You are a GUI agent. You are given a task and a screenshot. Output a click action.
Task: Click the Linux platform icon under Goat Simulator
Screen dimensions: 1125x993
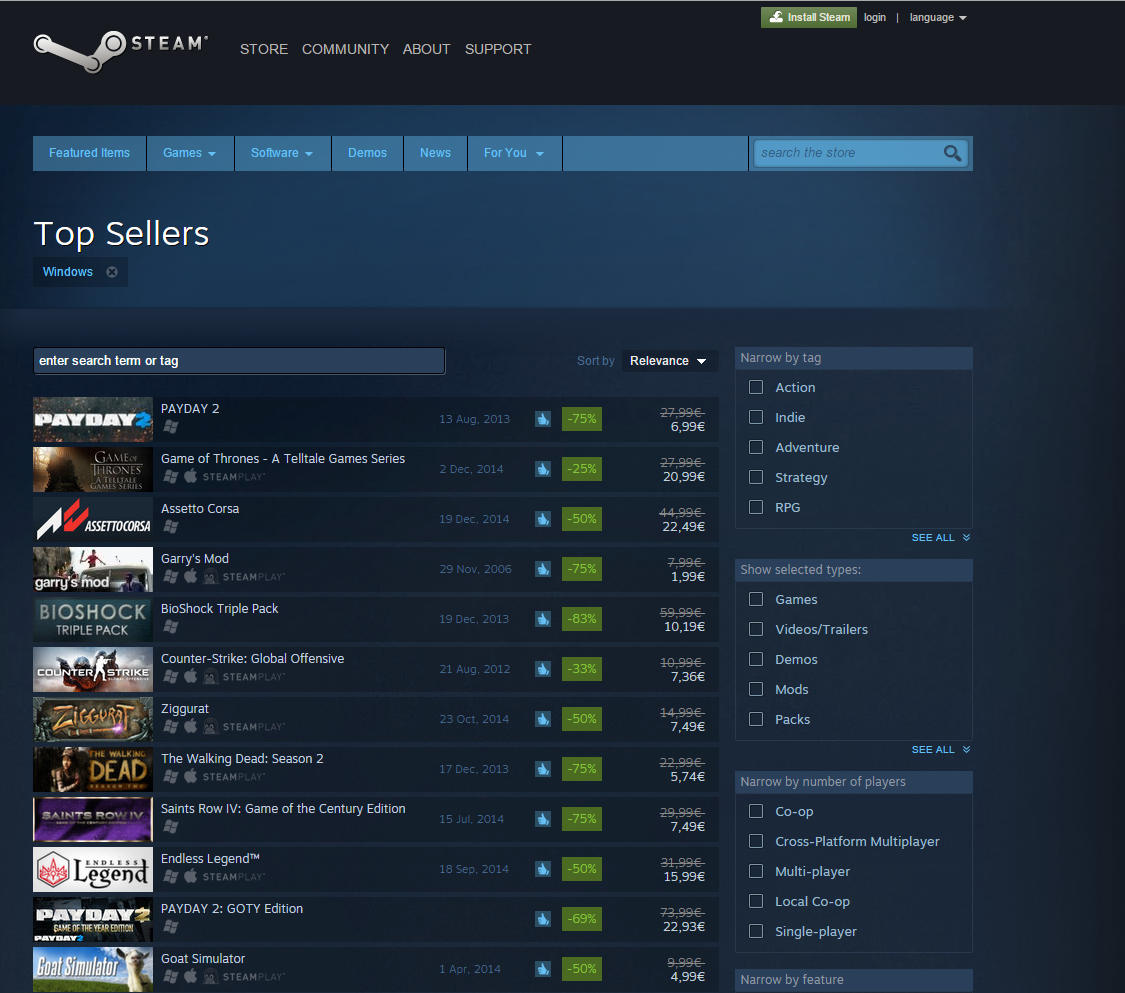tap(210, 976)
